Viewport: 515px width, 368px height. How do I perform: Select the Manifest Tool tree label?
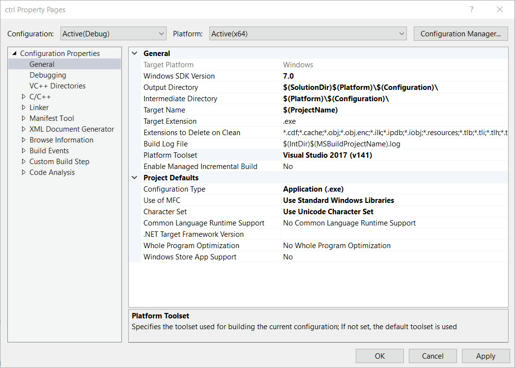(52, 118)
